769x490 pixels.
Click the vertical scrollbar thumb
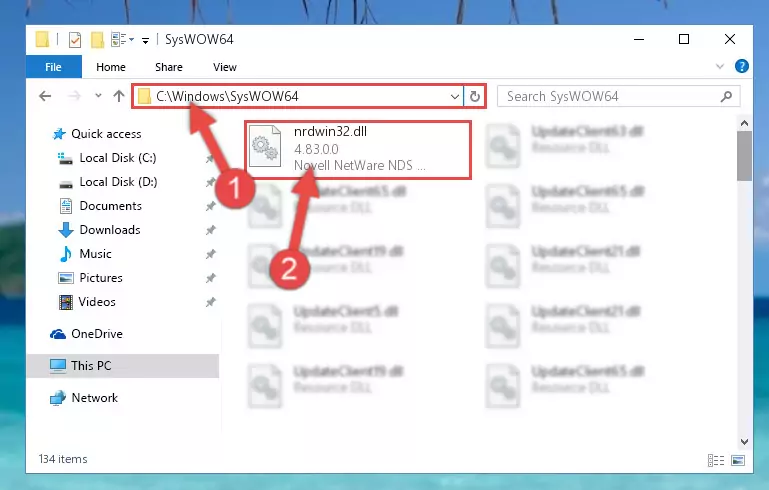744,156
